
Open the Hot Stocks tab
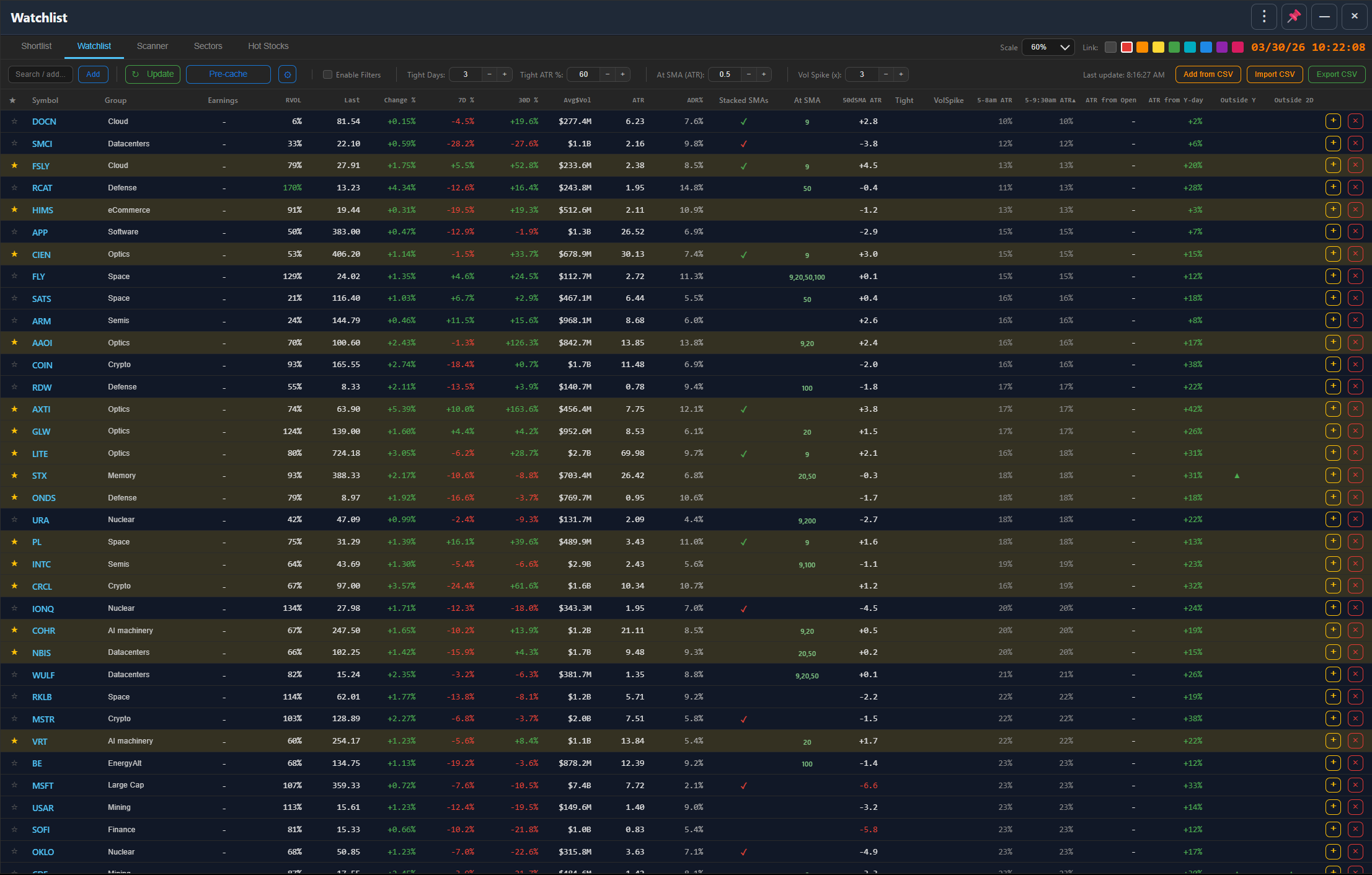pos(268,46)
